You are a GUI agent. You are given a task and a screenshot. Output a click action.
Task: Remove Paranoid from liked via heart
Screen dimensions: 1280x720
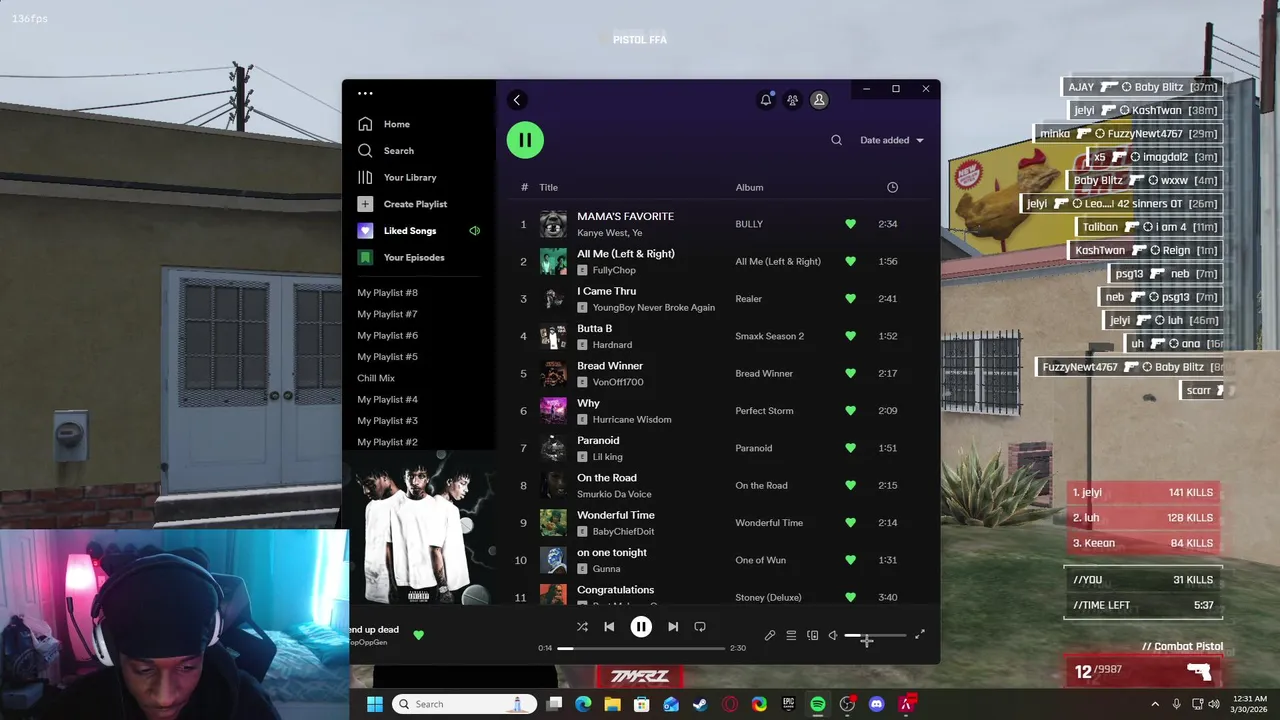[850, 448]
